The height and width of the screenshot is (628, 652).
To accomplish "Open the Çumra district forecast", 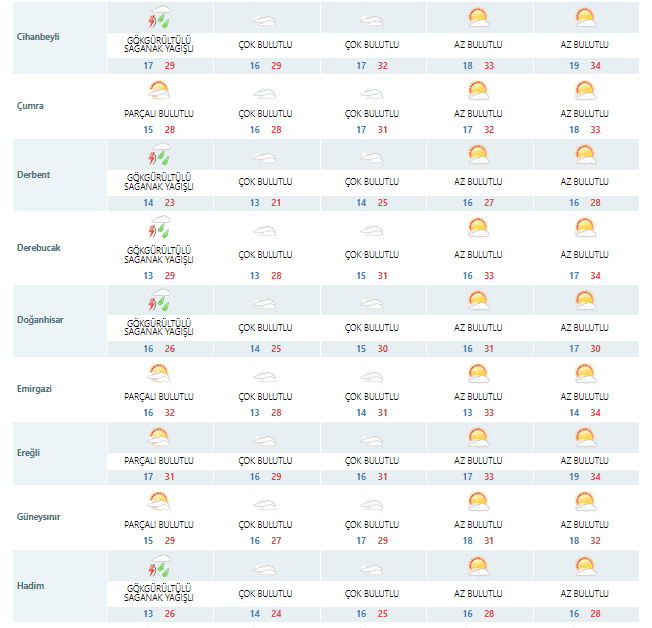I will pyautogui.click(x=31, y=105).
